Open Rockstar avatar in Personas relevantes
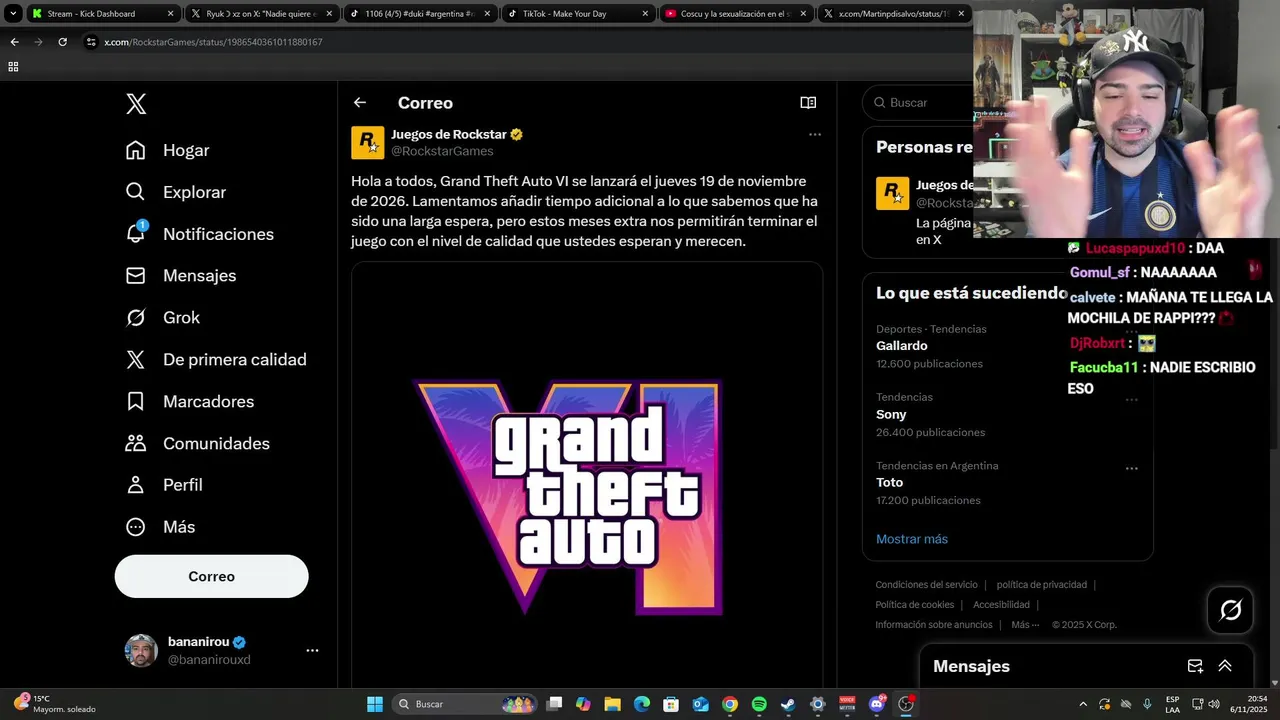 (x=892, y=193)
